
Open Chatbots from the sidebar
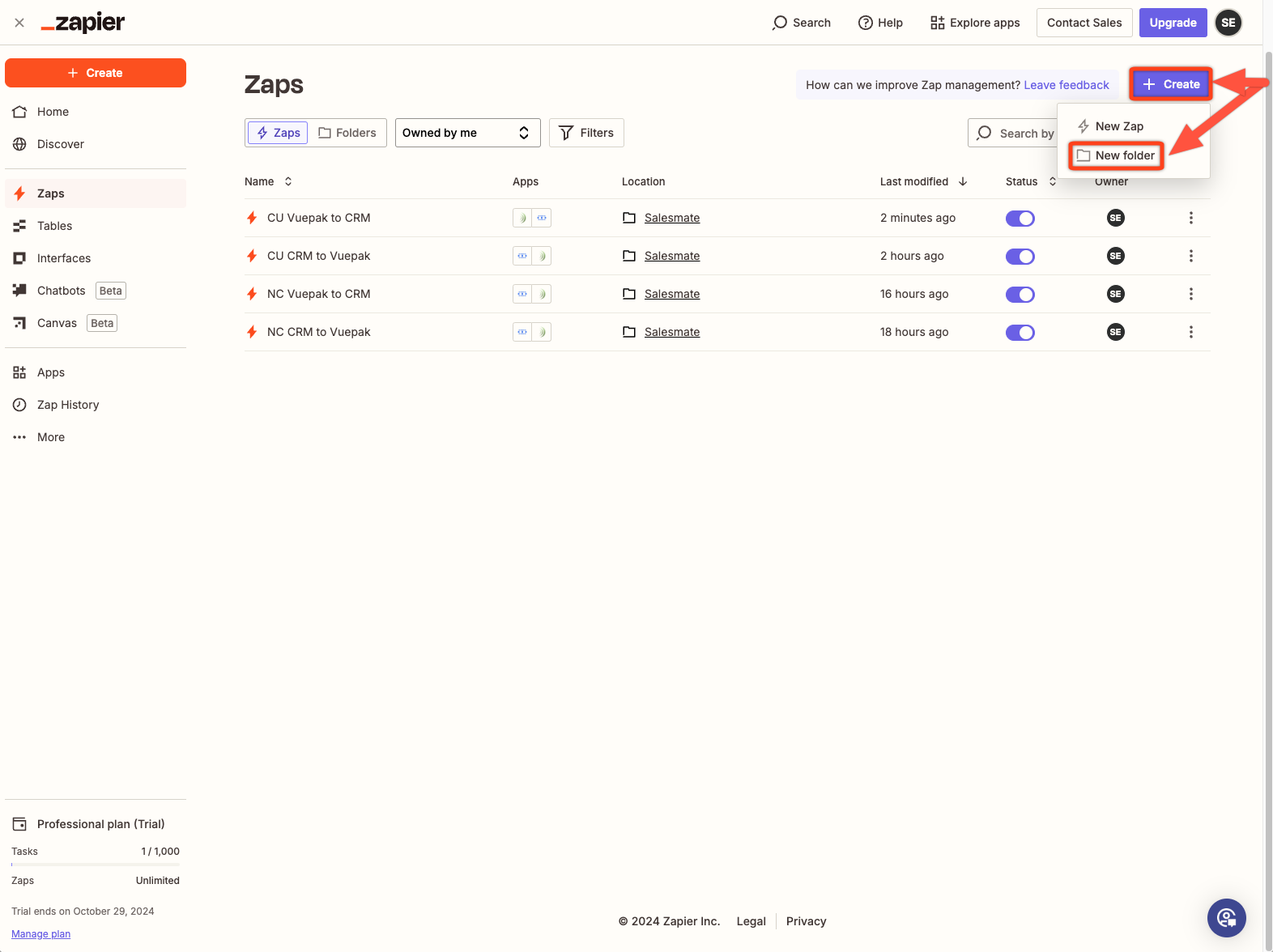click(x=61, y=291)
